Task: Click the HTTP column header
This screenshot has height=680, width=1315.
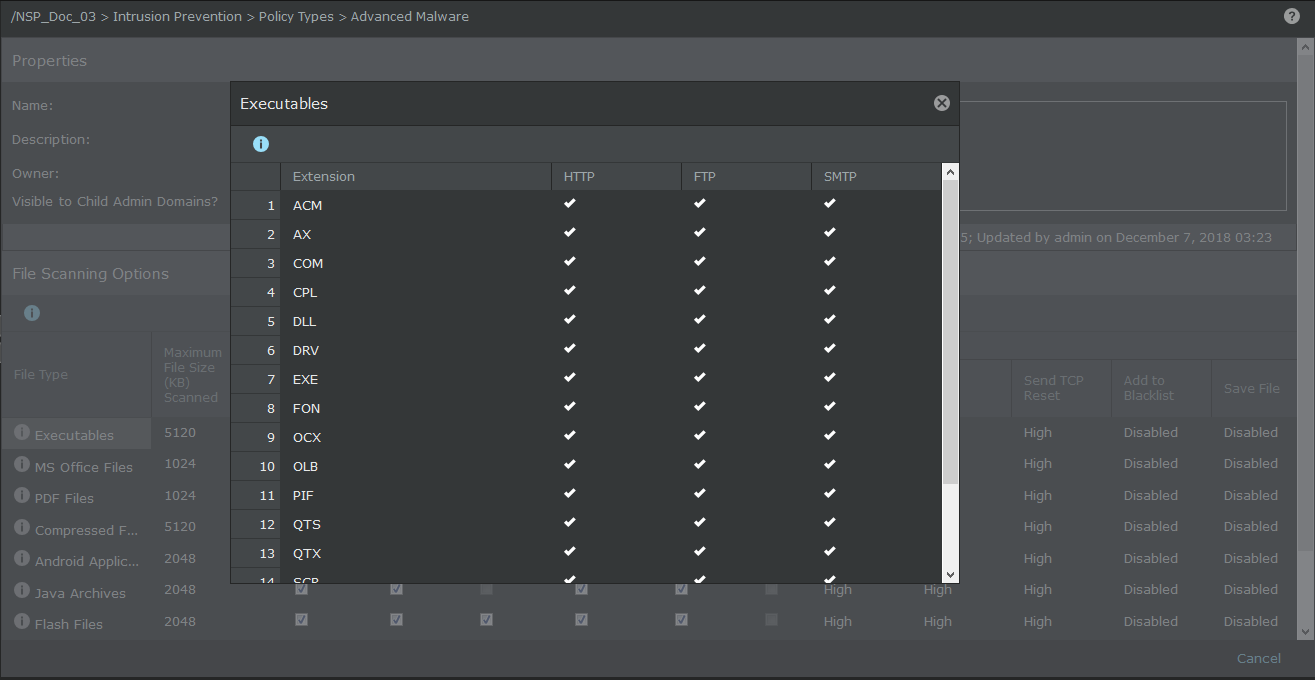Action: (x=616, y=176)
